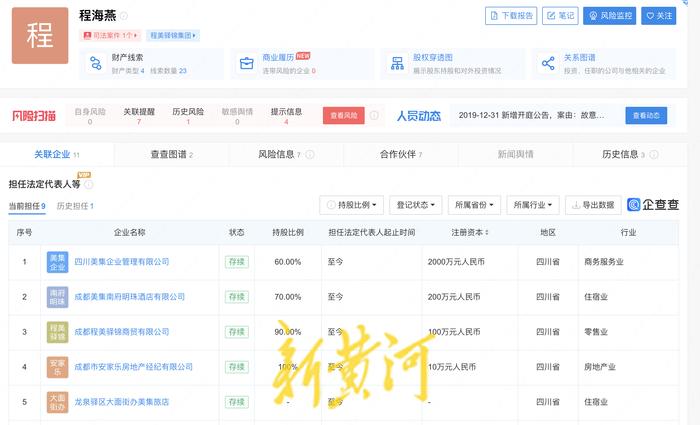This screenshot has height=425, width=700.
Task: Click the 程 avatar thumbnail
Action: 40,35
